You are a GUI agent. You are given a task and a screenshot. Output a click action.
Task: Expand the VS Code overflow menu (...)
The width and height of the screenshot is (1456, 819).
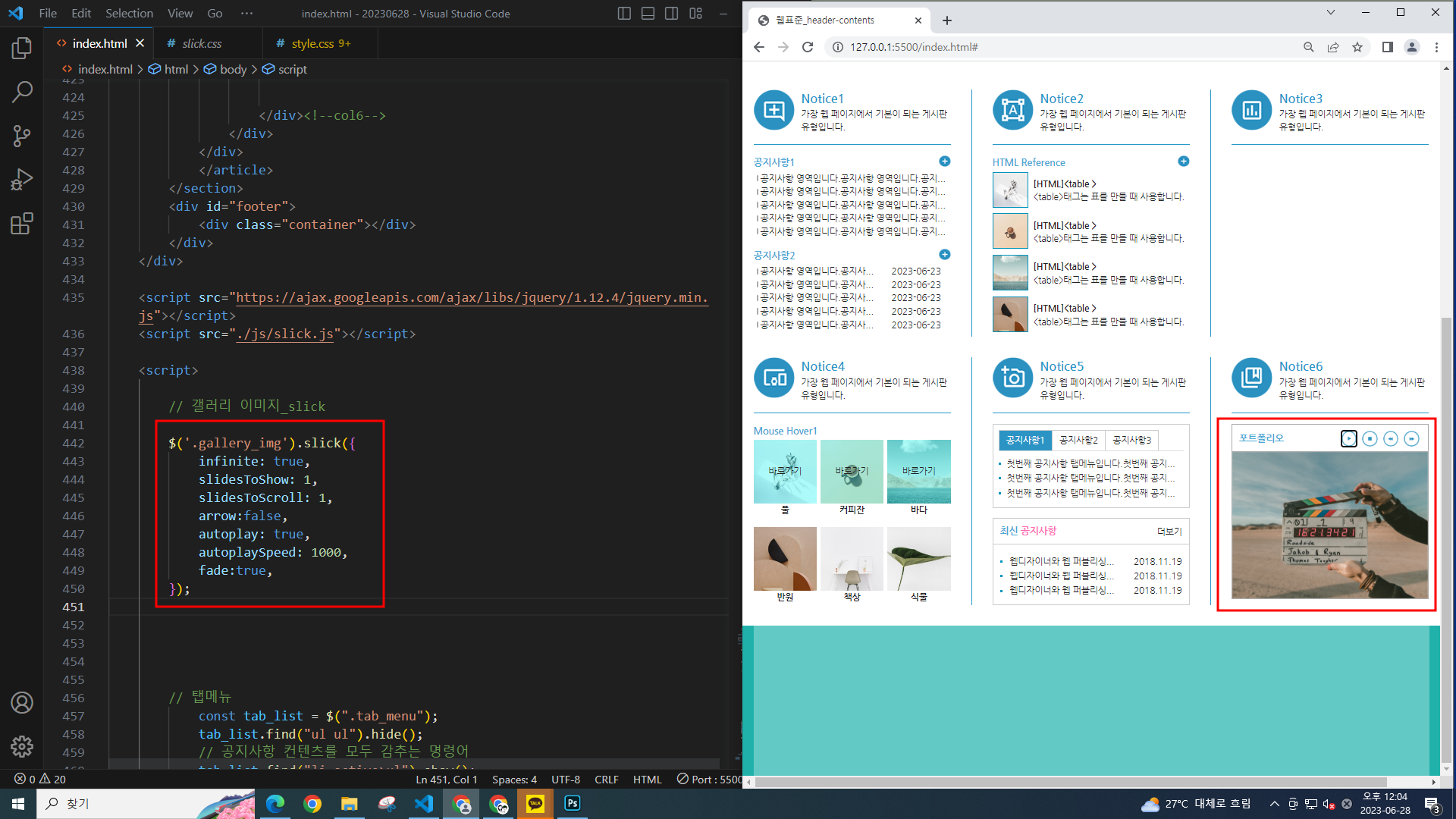tap(246, 14)
